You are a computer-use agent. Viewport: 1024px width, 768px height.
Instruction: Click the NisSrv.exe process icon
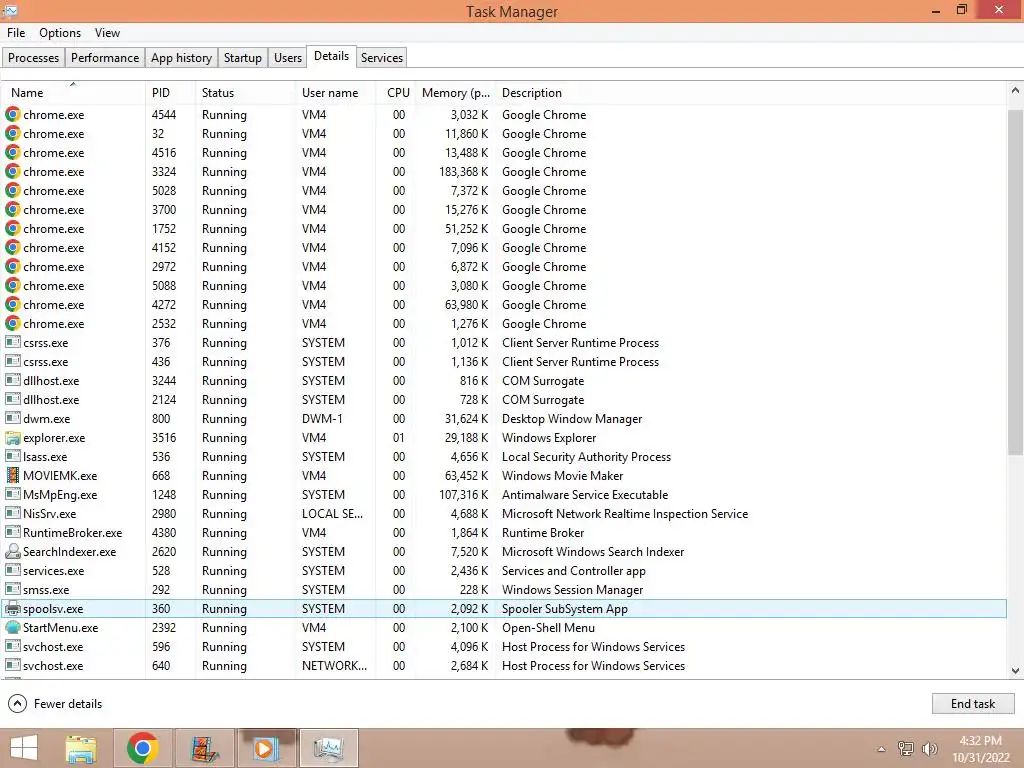pyautogui.click(x=12, y=513)
